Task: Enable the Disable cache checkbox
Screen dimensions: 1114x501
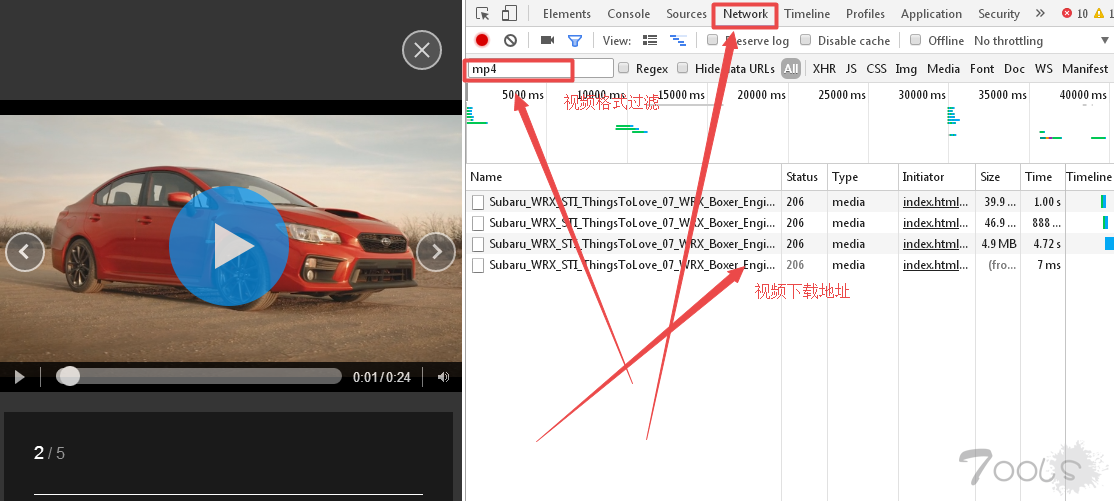Action: click(805, 40)
